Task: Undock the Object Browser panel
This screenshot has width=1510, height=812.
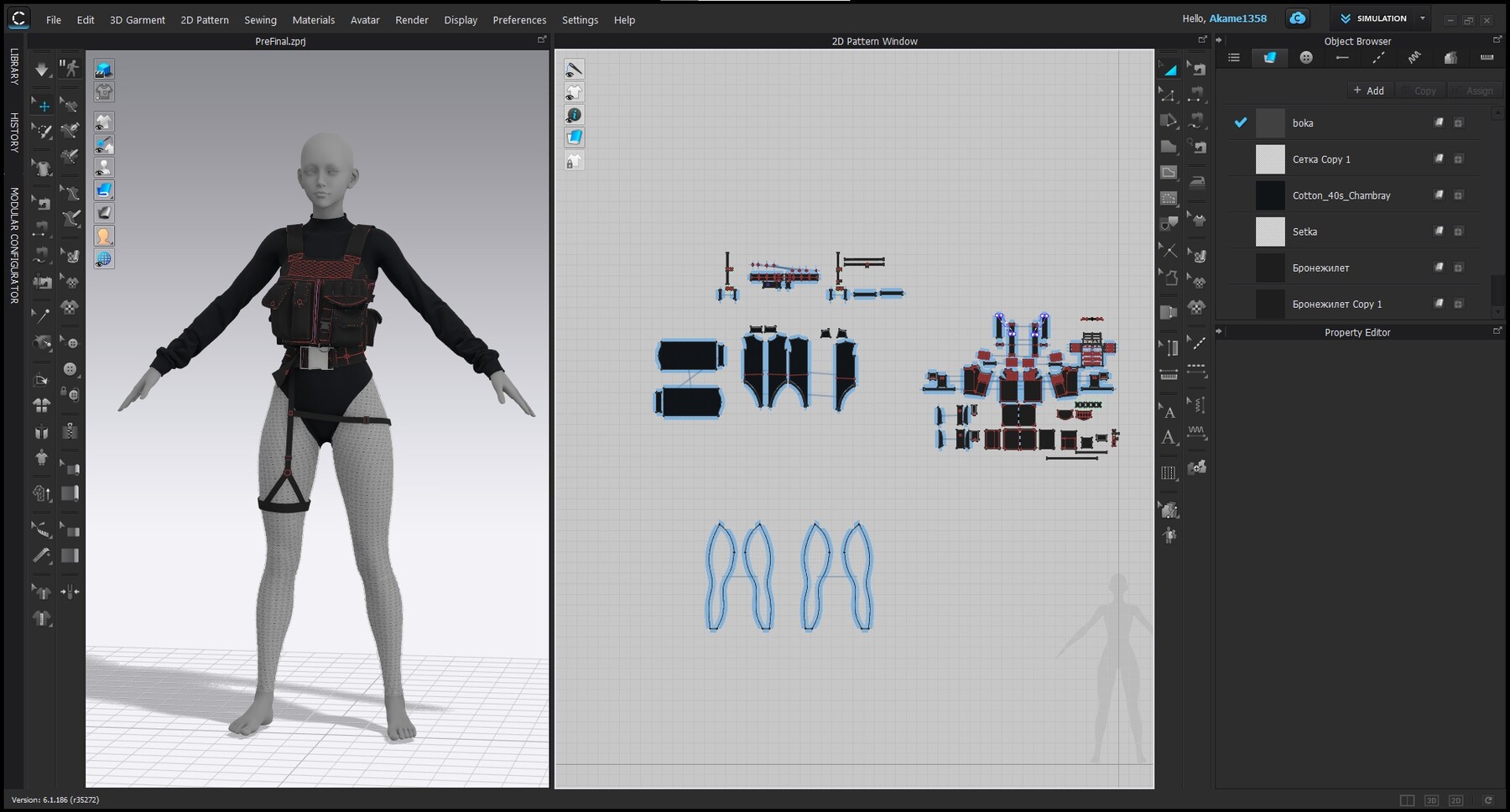Action: coord(1497,39)
